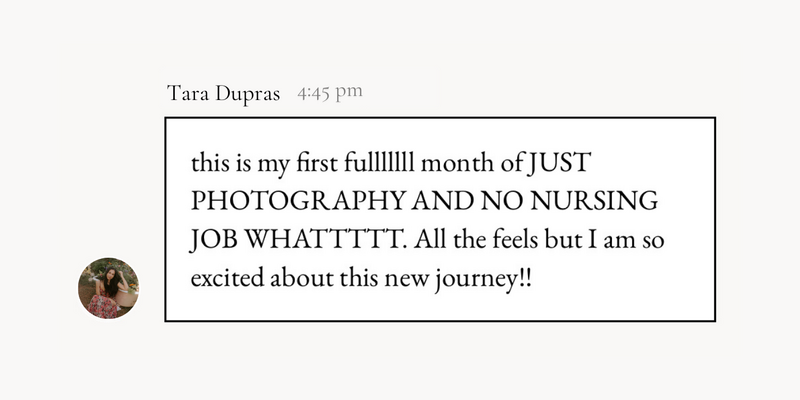Click the word new before journey

click(407, 280)
